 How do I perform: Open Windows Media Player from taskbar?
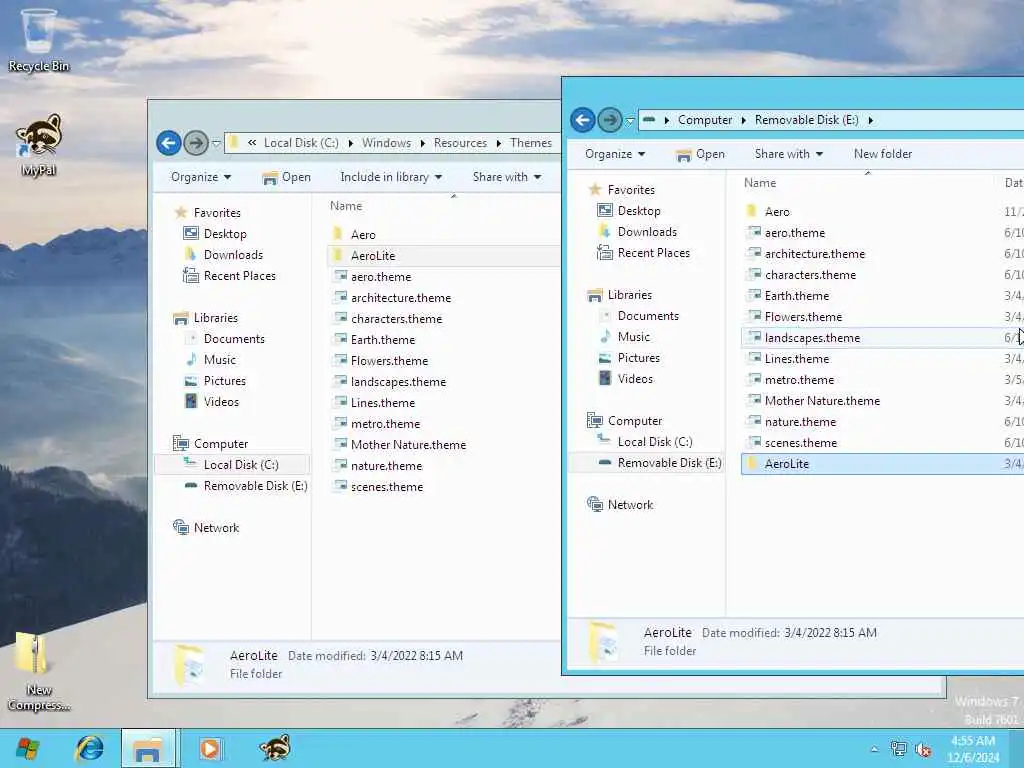tap(210, 748)
